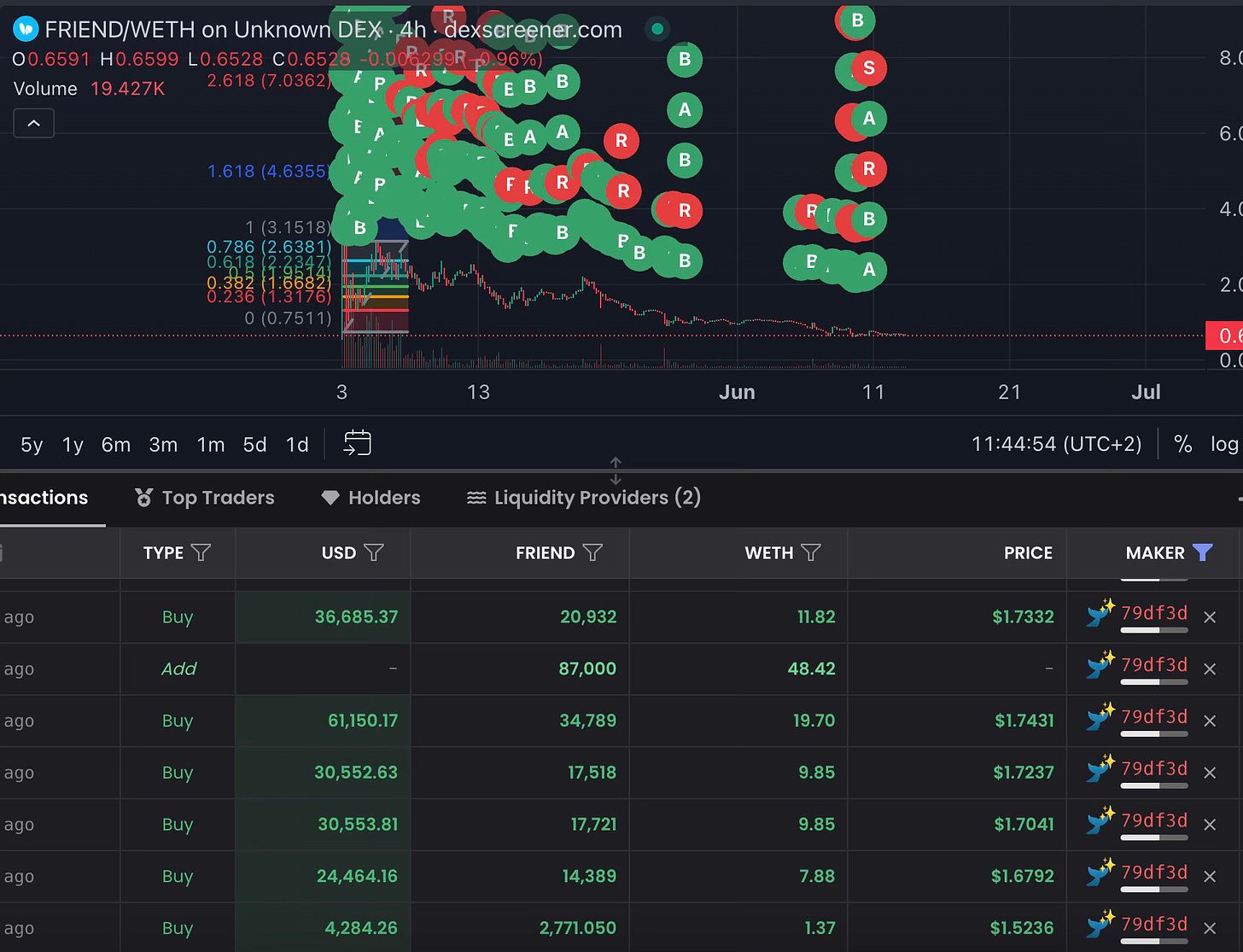Click maker address 79df3d on $1.7431 row
1243x952 pixels.
(1153, 717)
